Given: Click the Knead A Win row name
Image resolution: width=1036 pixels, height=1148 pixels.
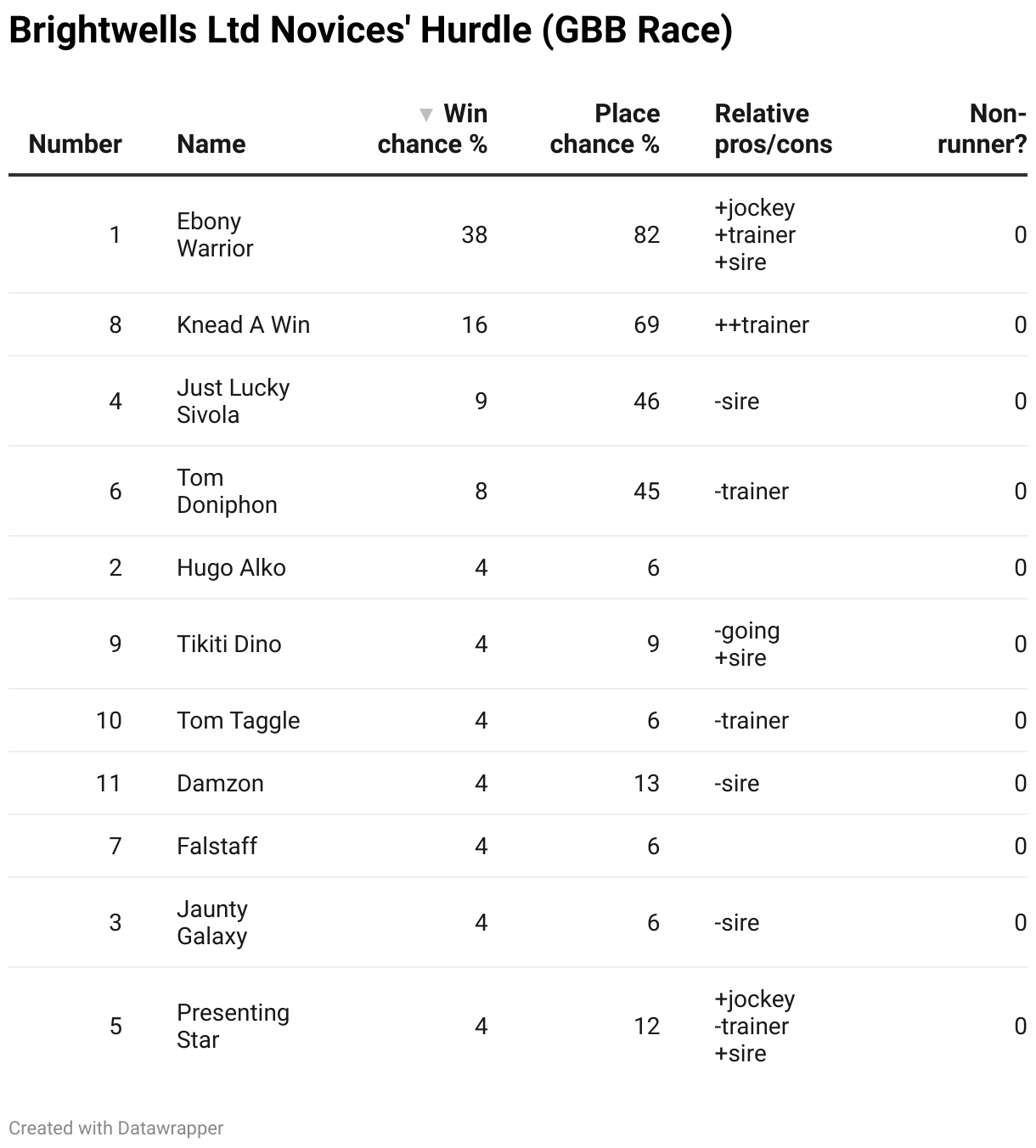Looking at the screenshot, I should 244,325.
